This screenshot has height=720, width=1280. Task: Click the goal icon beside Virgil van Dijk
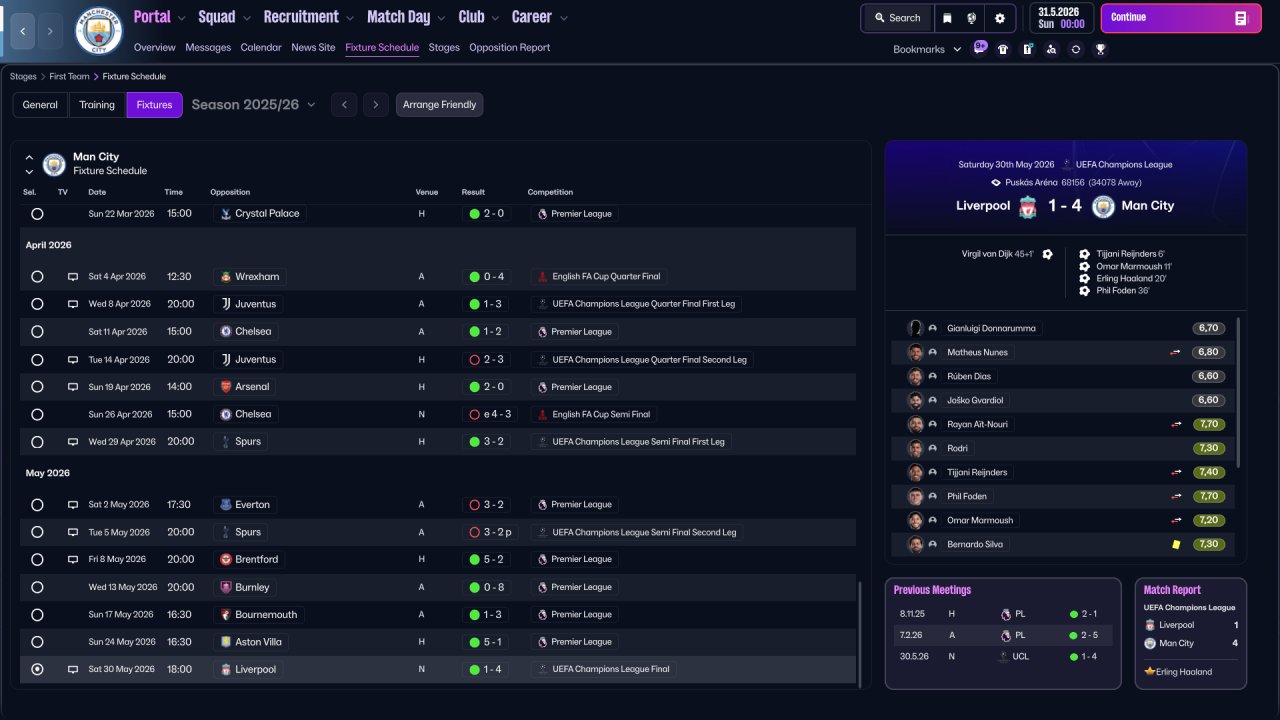(x=1047, y=254)
